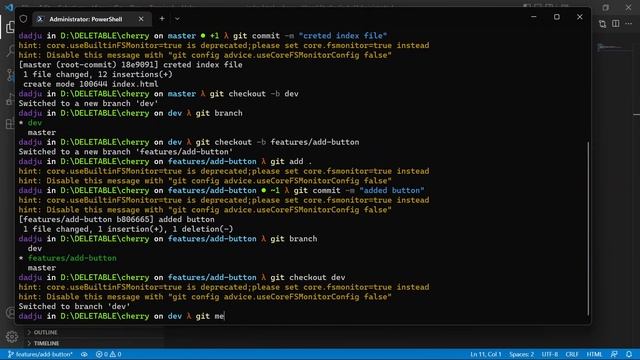
Task: Click '1 file changed, 1 insertion(+), 1 deletion(-)'
Action: pos(128,229)
